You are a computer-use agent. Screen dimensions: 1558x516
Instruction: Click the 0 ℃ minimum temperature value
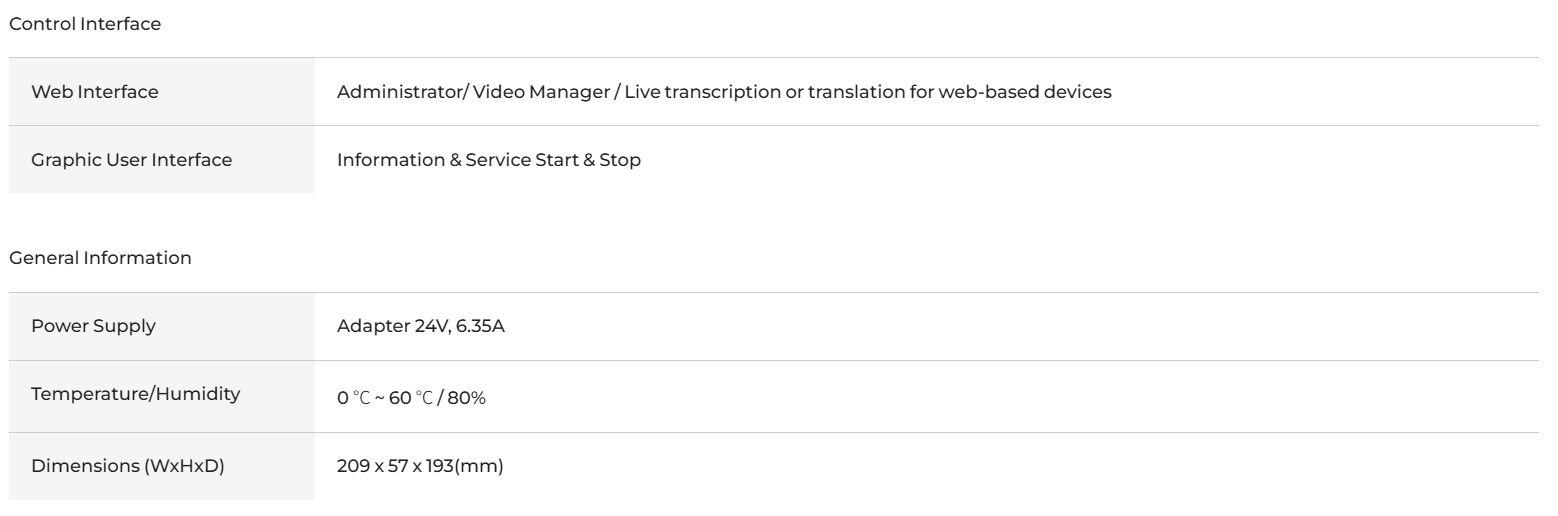click(x=348, y=397)
